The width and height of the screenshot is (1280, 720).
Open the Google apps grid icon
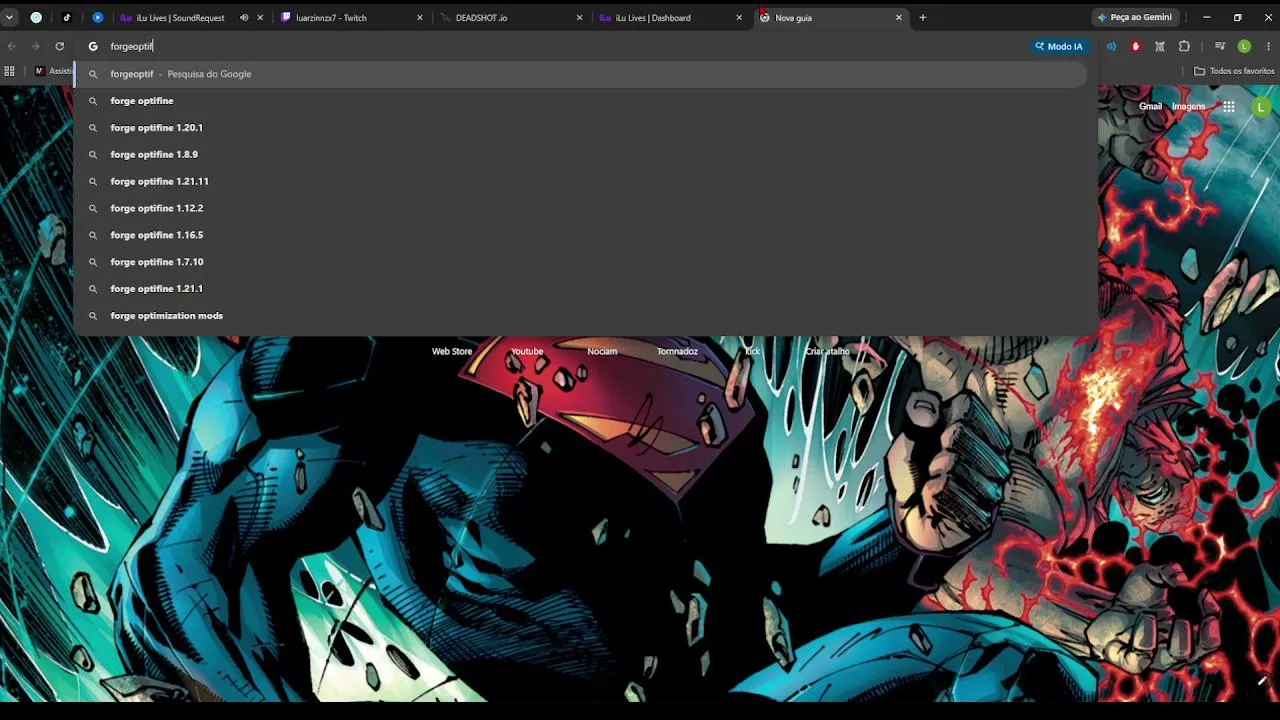click(1229, 107)
